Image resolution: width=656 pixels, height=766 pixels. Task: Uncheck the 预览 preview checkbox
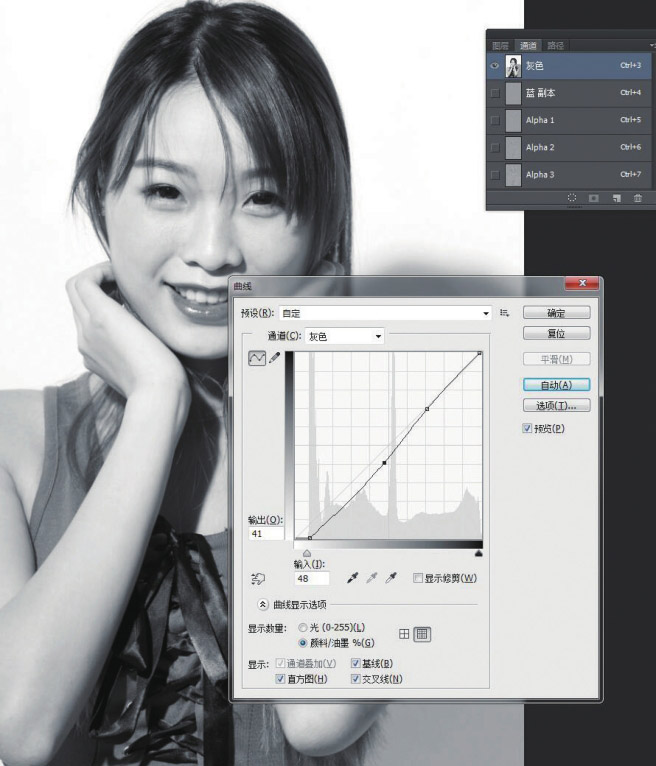click(527, 429)
